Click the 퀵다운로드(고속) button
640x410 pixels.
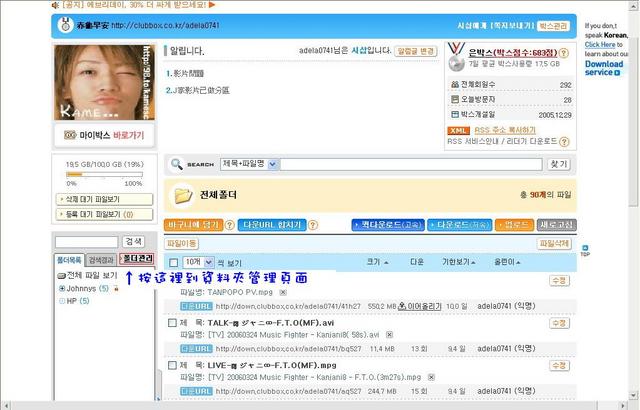pos(388,225)
